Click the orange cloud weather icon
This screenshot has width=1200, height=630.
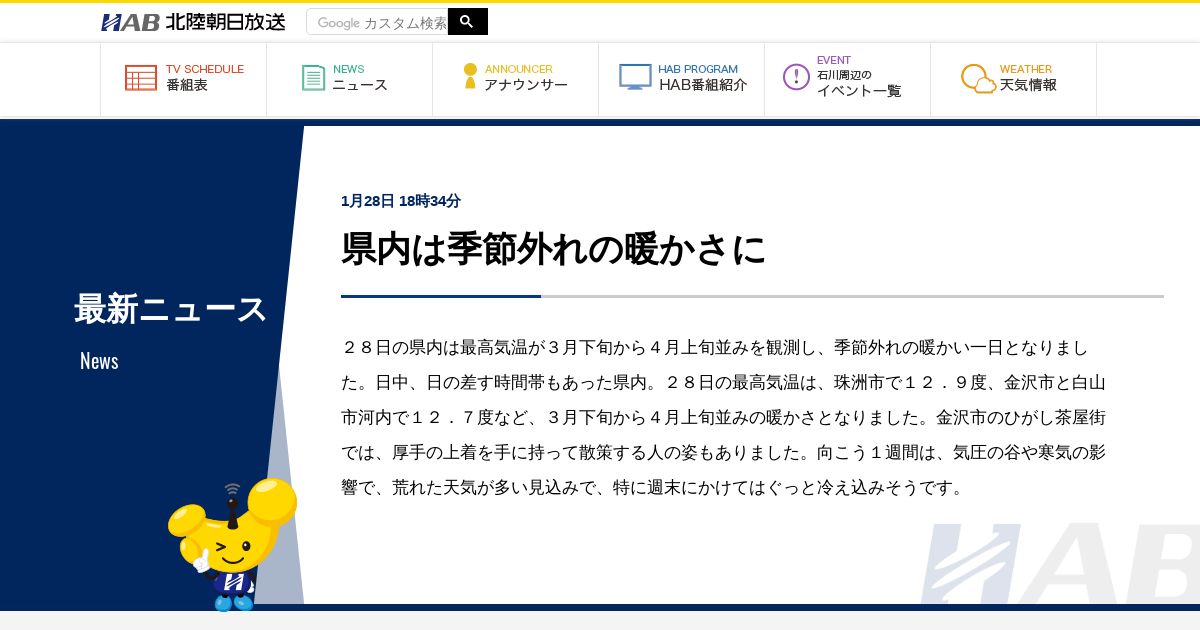click(978, 79)
